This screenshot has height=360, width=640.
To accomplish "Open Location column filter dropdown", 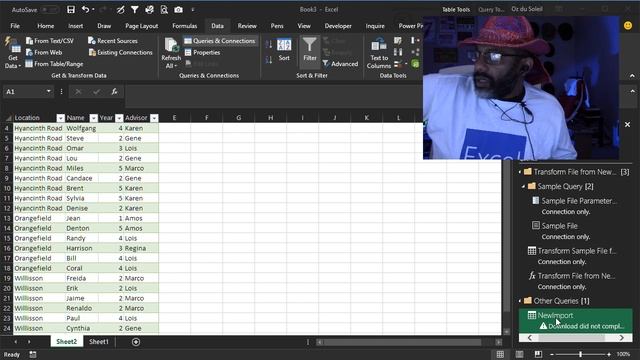I will coord(60,118).
